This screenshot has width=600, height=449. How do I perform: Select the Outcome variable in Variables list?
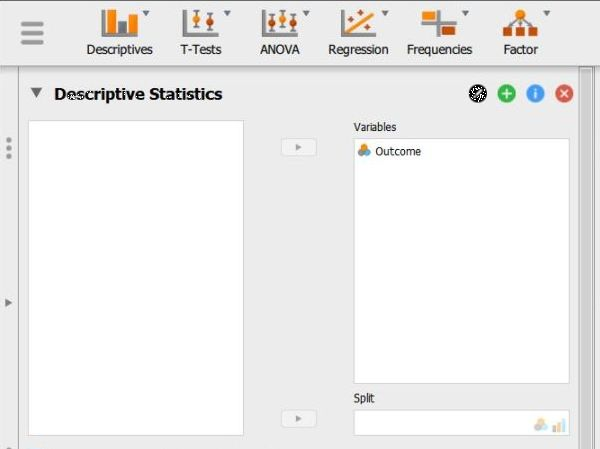[x=397, y=151]
